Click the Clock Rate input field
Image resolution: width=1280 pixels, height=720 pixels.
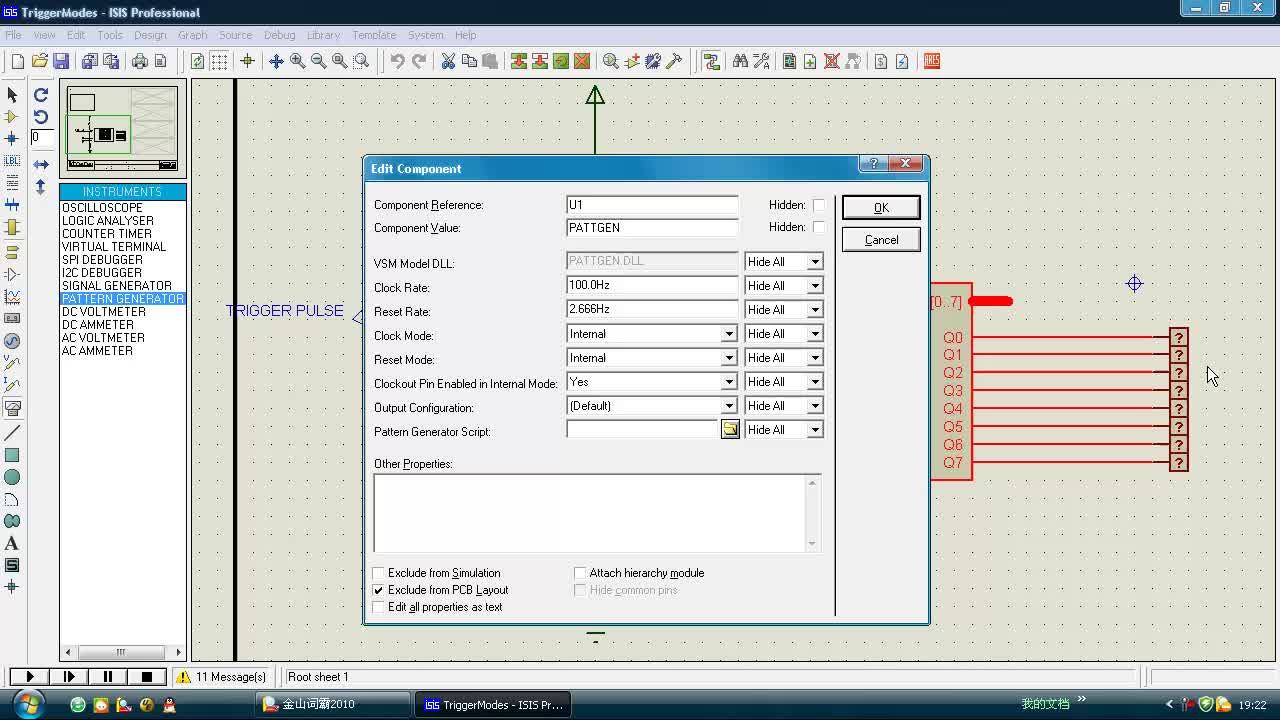coord(652,286)
